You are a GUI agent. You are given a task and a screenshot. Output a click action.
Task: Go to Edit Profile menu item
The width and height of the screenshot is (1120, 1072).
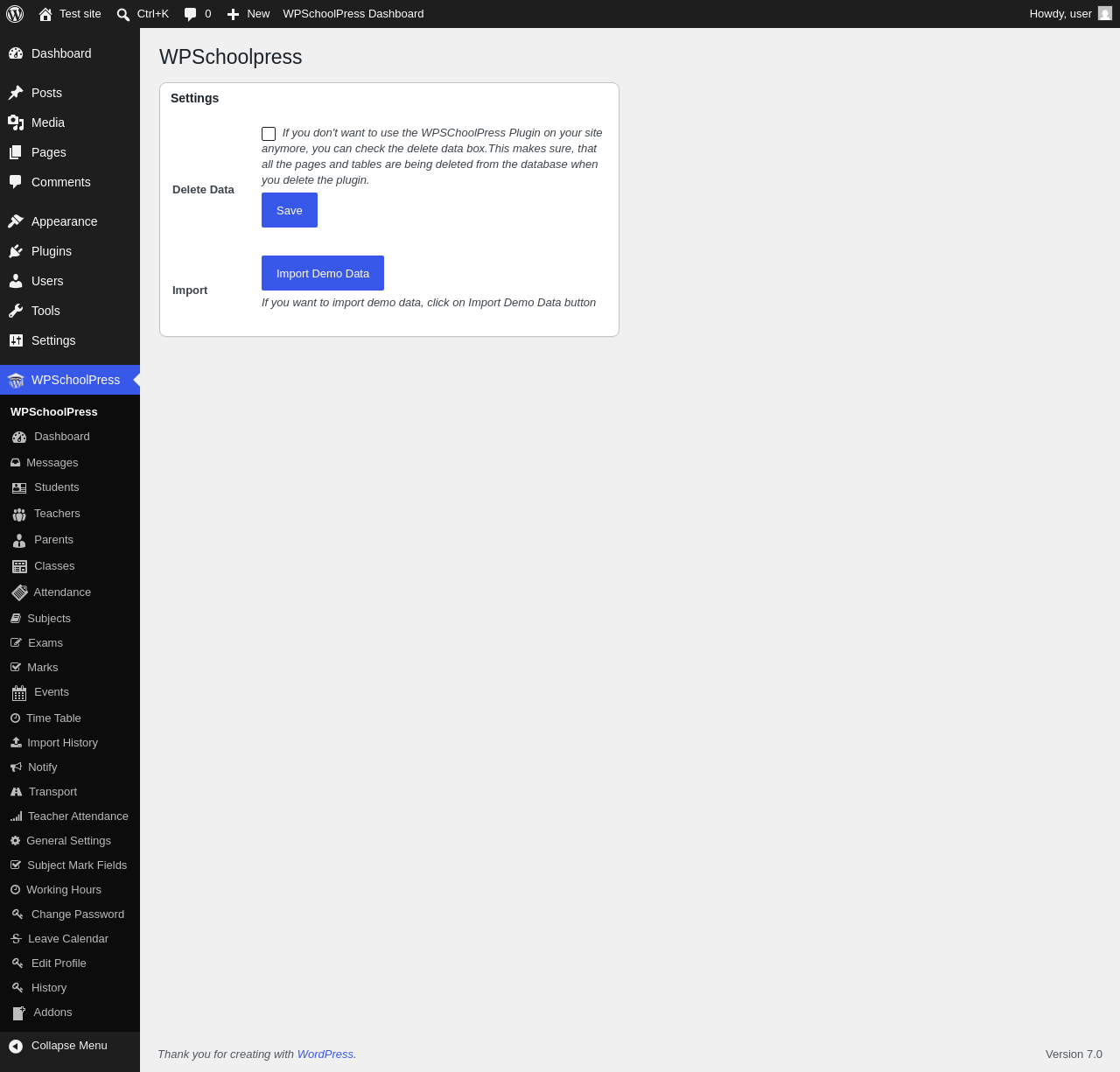tap(70, 963)
